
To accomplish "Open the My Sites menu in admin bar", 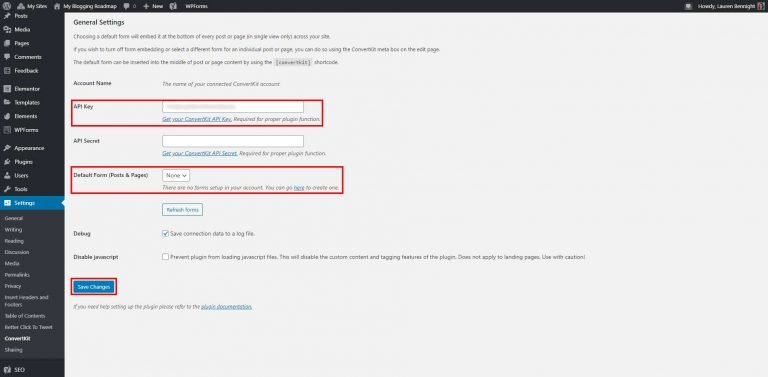I will click(32, 6).
